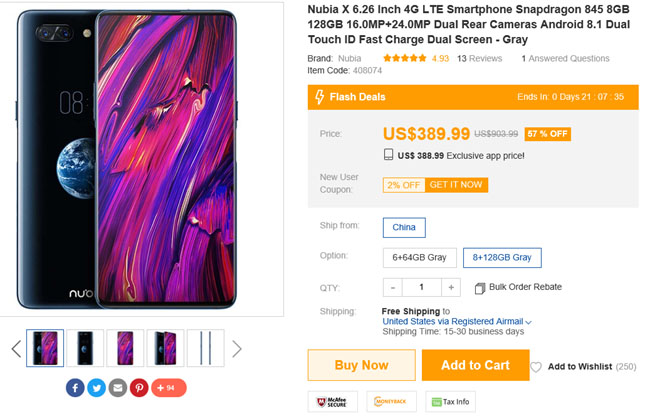Click the orange plus share counter

coord(168,387)
